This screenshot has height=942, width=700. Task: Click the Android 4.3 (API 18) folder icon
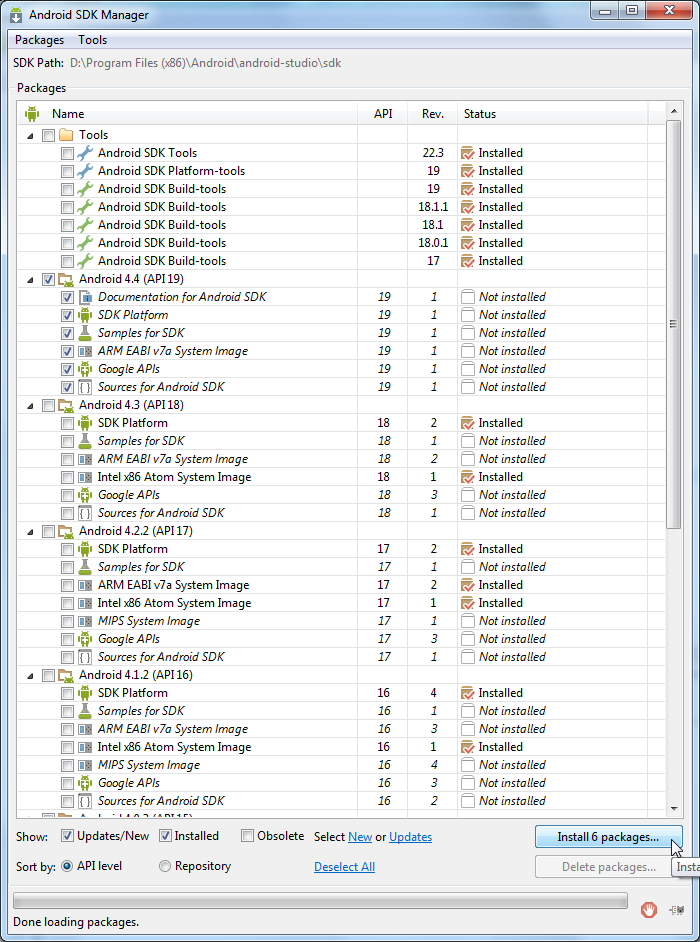pos(66,406)
